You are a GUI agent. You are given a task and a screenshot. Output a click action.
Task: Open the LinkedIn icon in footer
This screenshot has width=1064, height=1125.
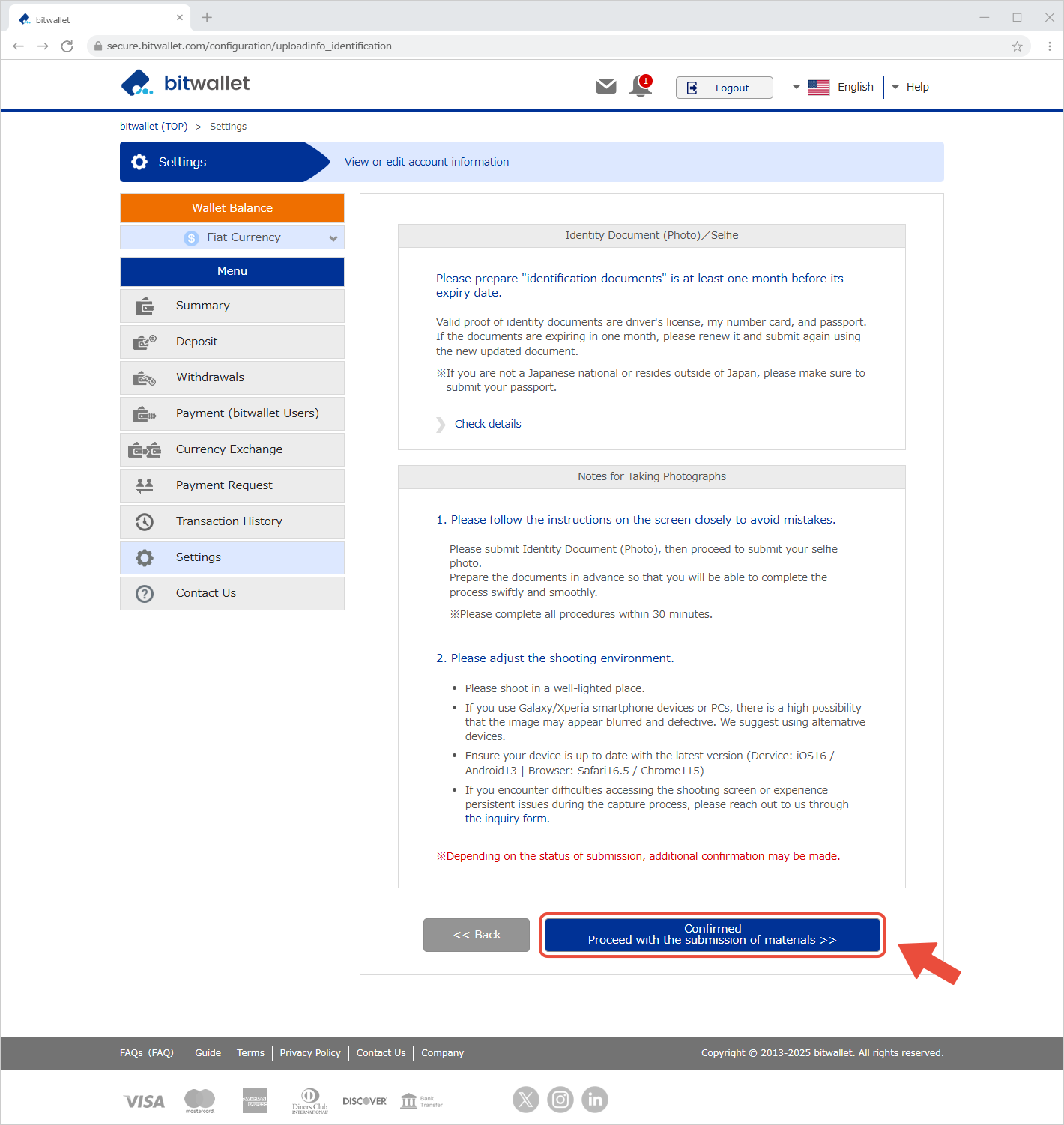click(594, 1100)
